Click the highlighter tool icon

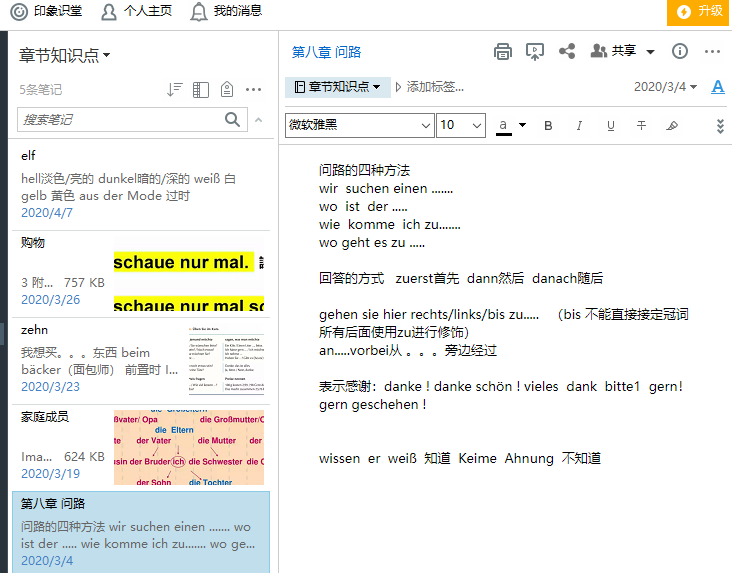coord(672,126)
